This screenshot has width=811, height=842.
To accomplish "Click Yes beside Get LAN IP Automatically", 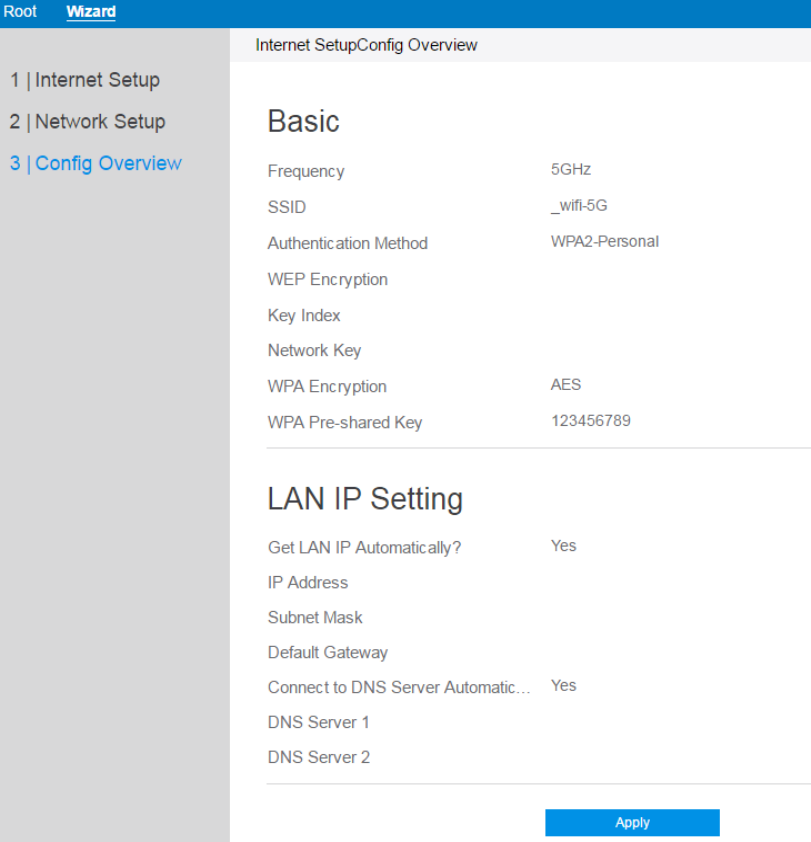I will (x=563, y=546).
